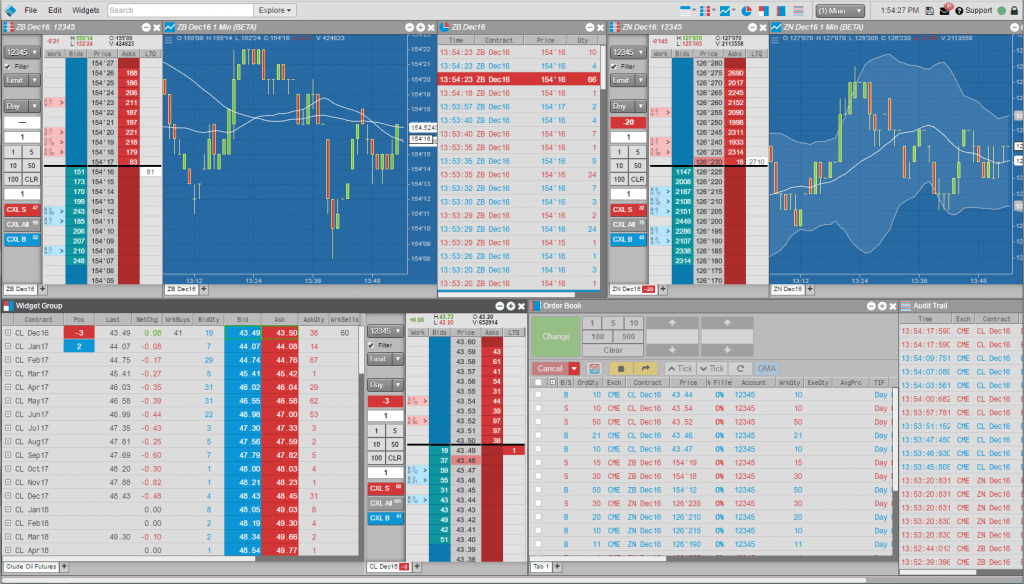The image size is (1024, 584).
Task: Select the yellow hold (square) icon in Order Book
Action: coord(620,368)
